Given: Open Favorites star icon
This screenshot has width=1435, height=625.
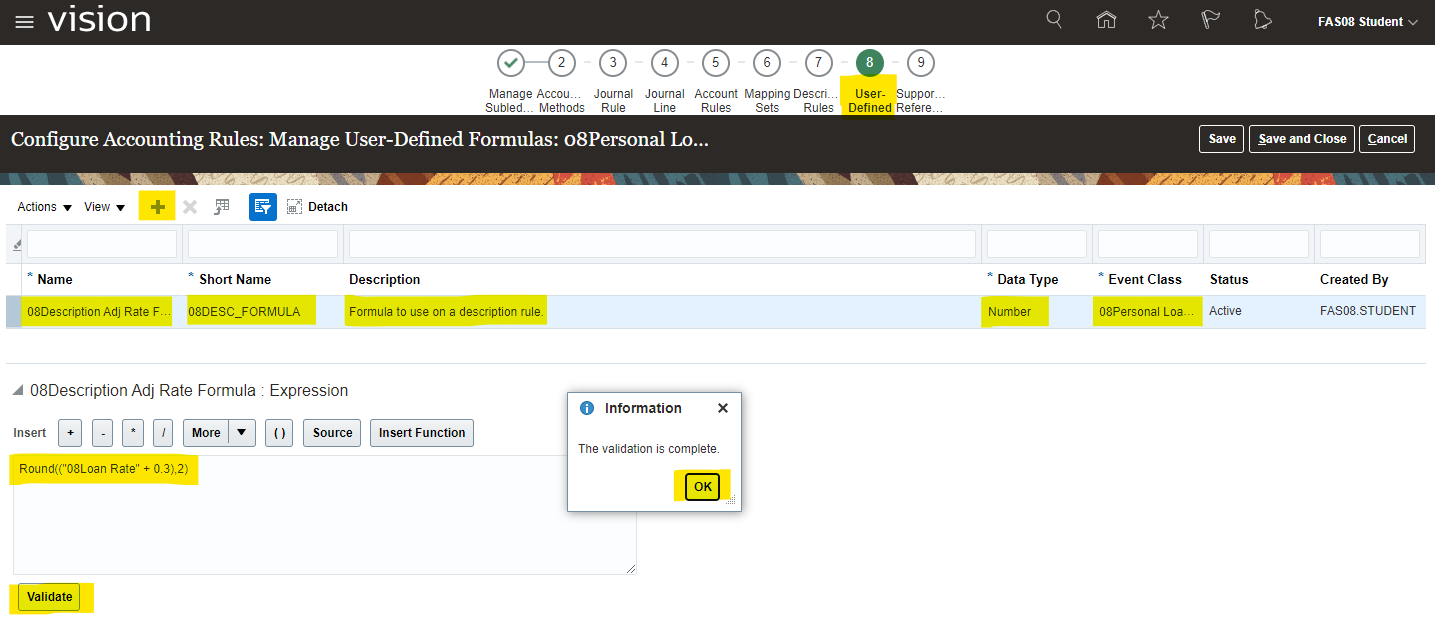Looking at the screenshot, I should pyautogui.click(x=1158, y=21).
